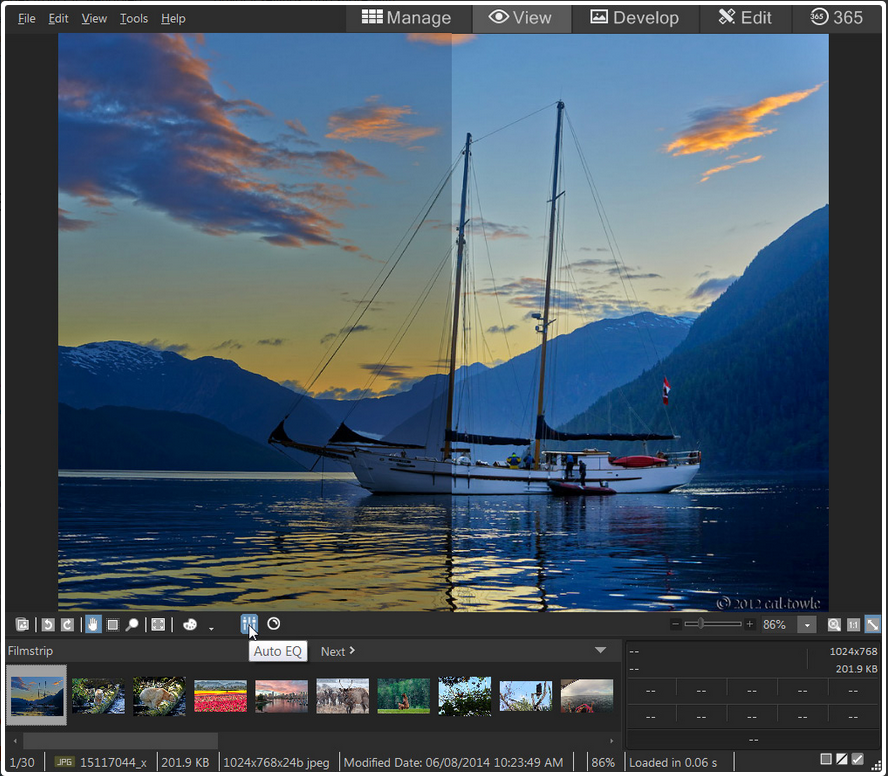Adjust the zoom slider handle
The width and height of the screenshot is (888, 776).
click(x=699, y=624)
